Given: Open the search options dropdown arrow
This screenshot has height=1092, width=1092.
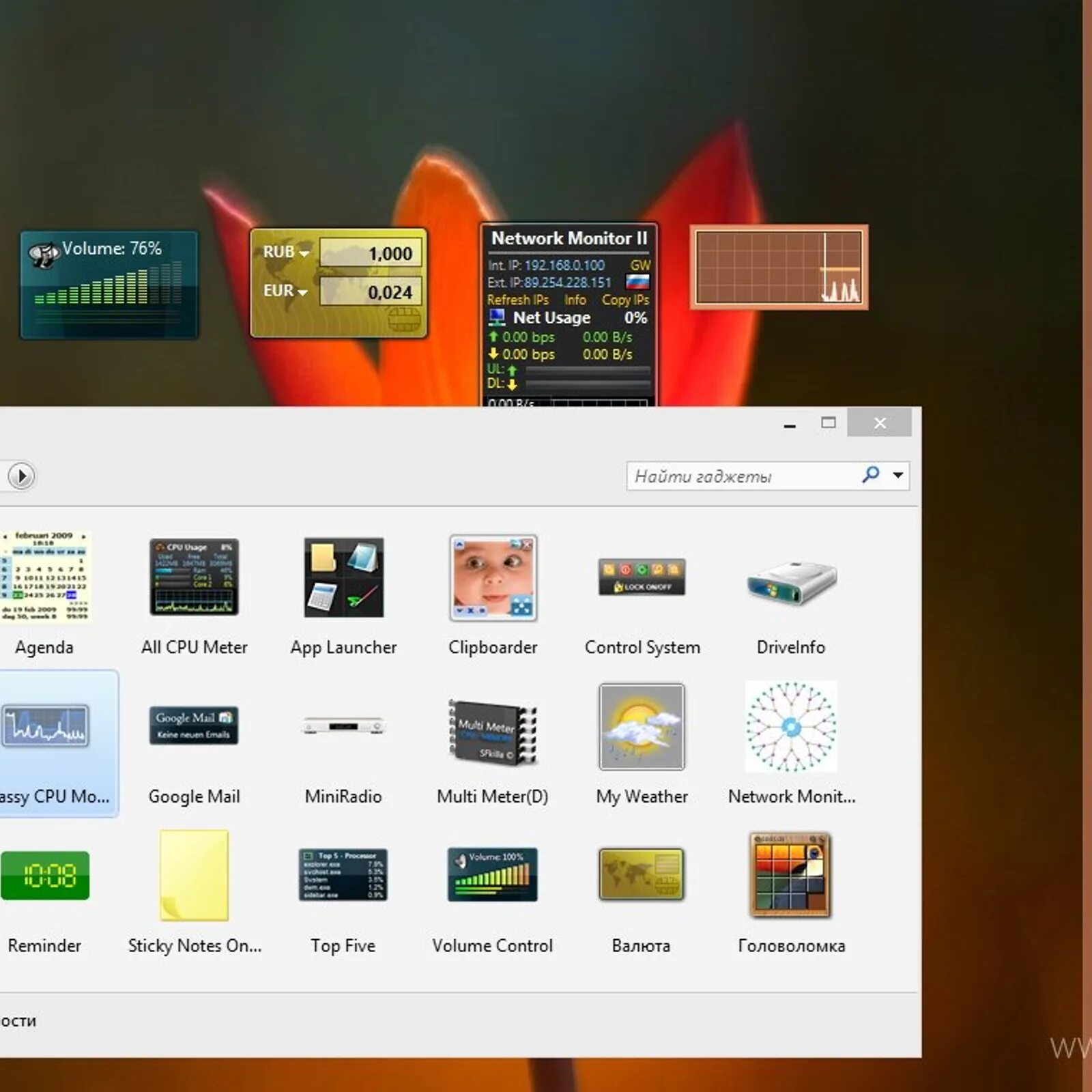Looking at the screenshot, I should tap(899, 475).
